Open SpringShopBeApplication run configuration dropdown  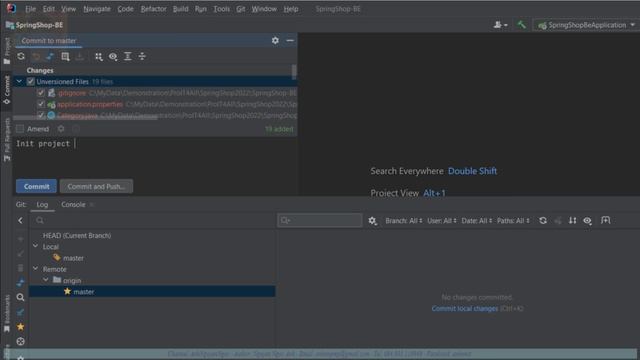[586, 25]
